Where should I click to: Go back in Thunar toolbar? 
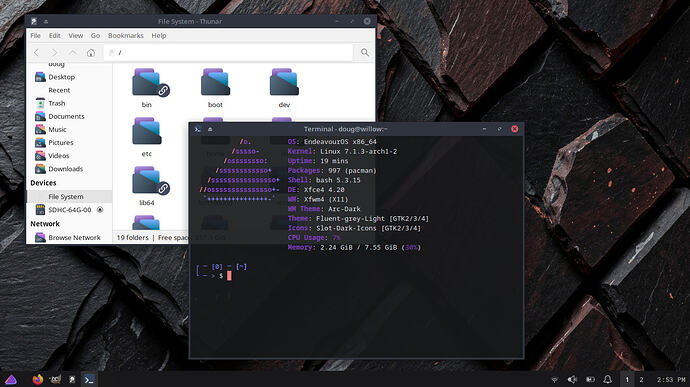coord(37,53)
